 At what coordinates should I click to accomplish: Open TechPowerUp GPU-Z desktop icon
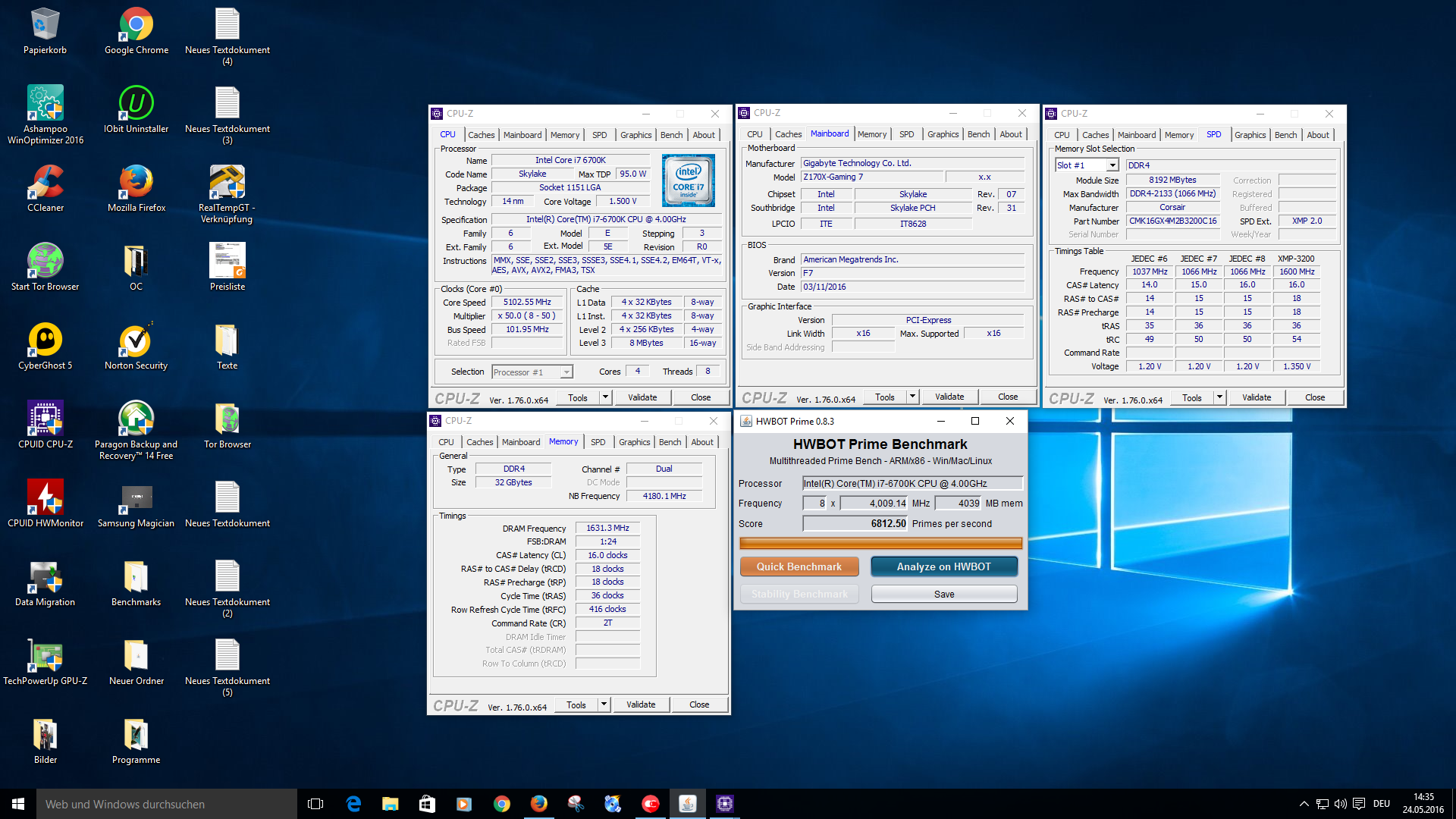[x=45, y=663]
